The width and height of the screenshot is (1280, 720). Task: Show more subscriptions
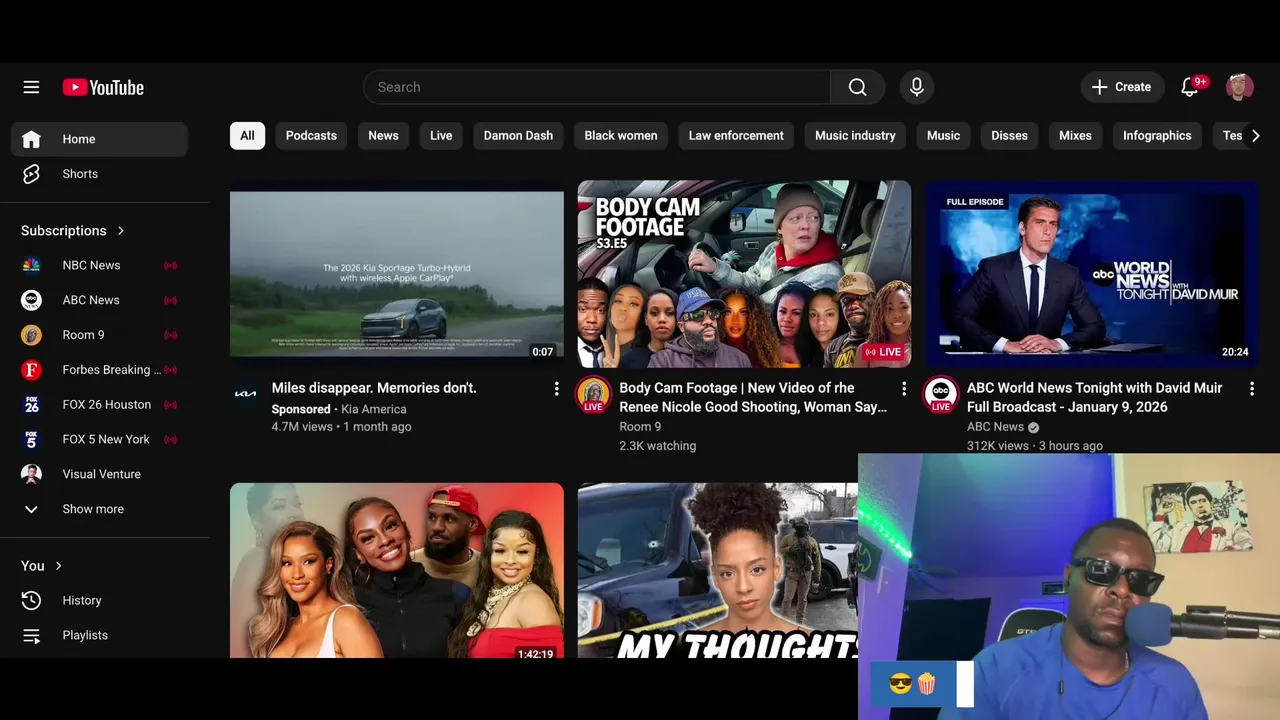pyautogui.click(x=99, y=509)
